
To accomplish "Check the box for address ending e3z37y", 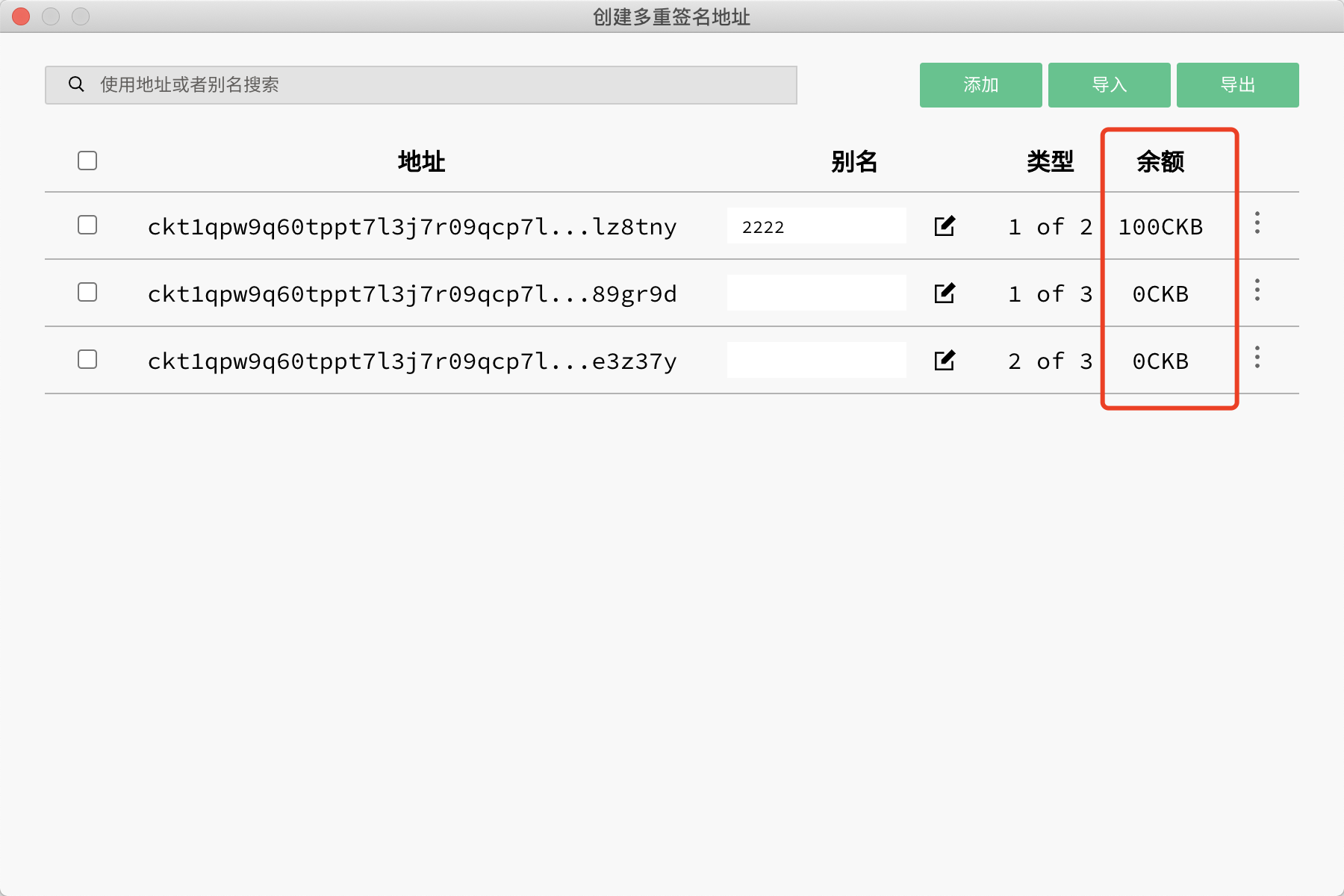I will [87, 359].
